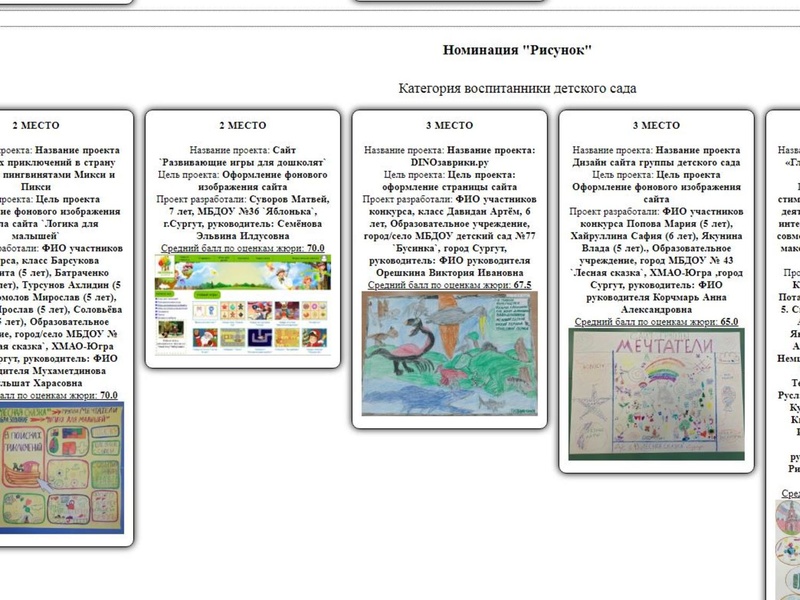Click '2 МЕСТО' title of the Суворов Матвей card

pos(242,125)
